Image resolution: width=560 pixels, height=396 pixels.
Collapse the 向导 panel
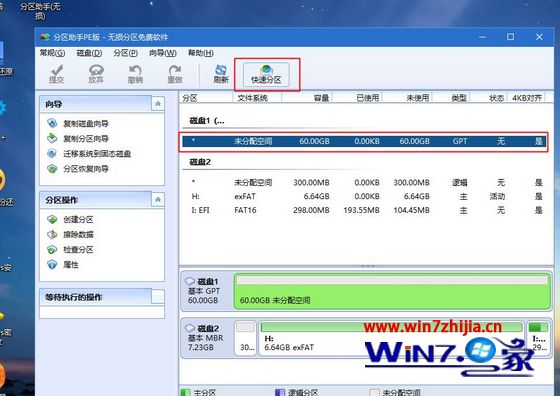(158, 104)
